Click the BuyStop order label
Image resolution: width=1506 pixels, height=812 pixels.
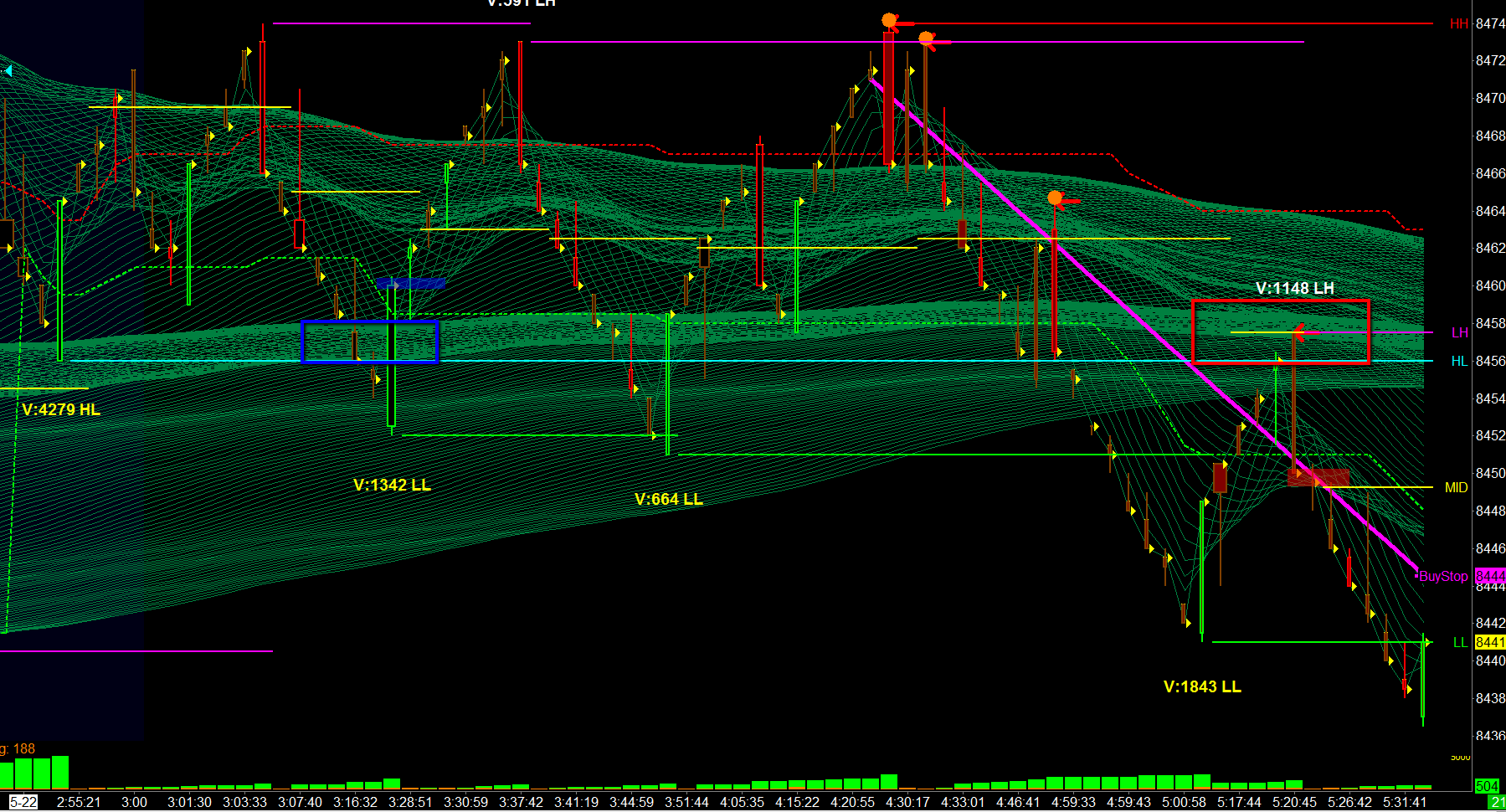coord(1443,576)
